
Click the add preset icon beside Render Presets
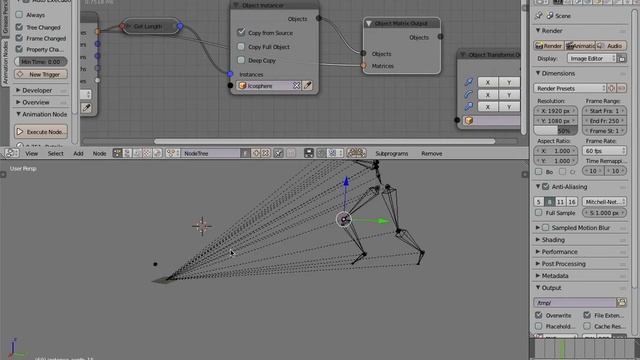(611, 88)
